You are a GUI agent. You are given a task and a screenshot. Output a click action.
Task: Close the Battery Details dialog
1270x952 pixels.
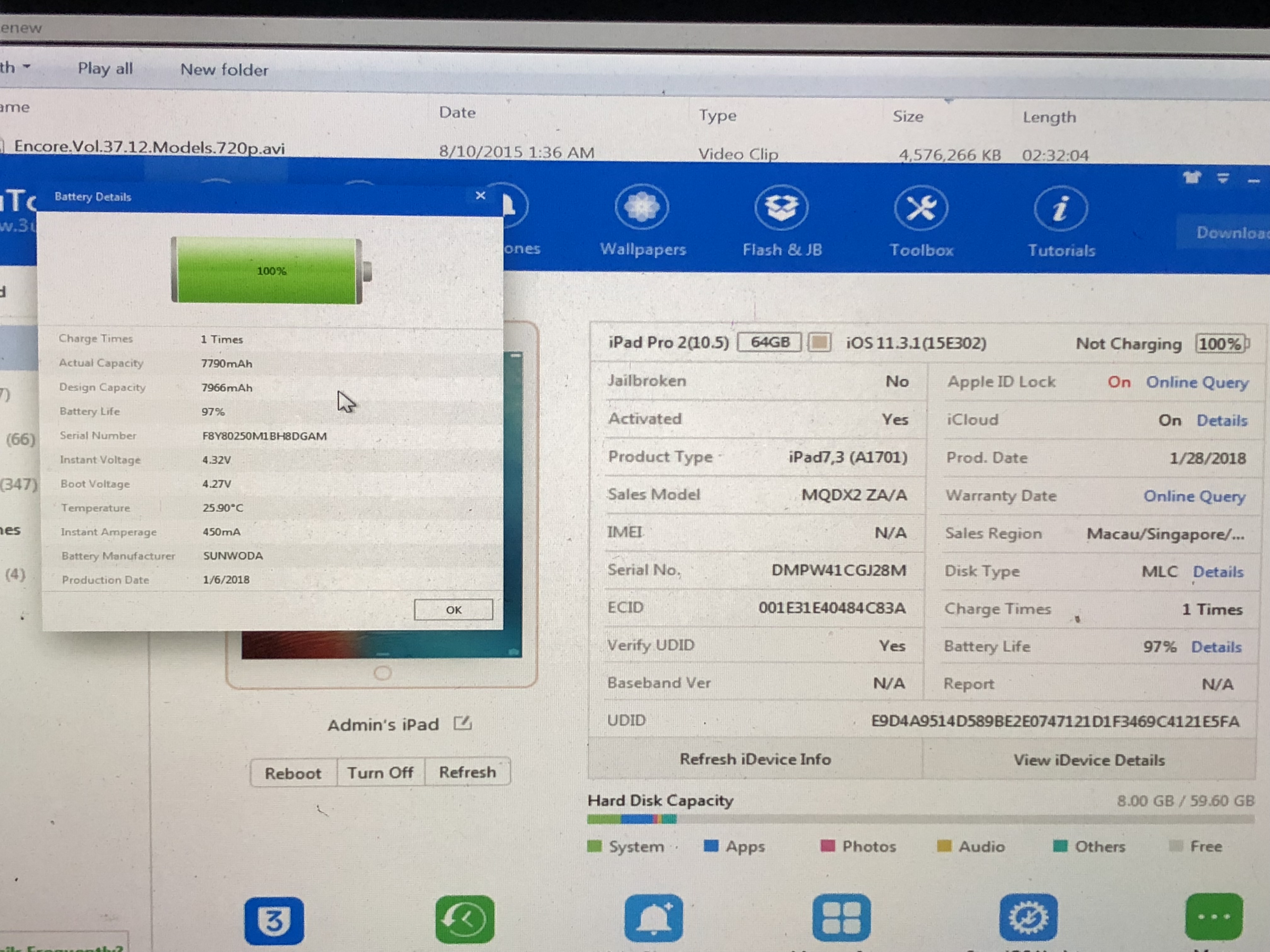481,196
